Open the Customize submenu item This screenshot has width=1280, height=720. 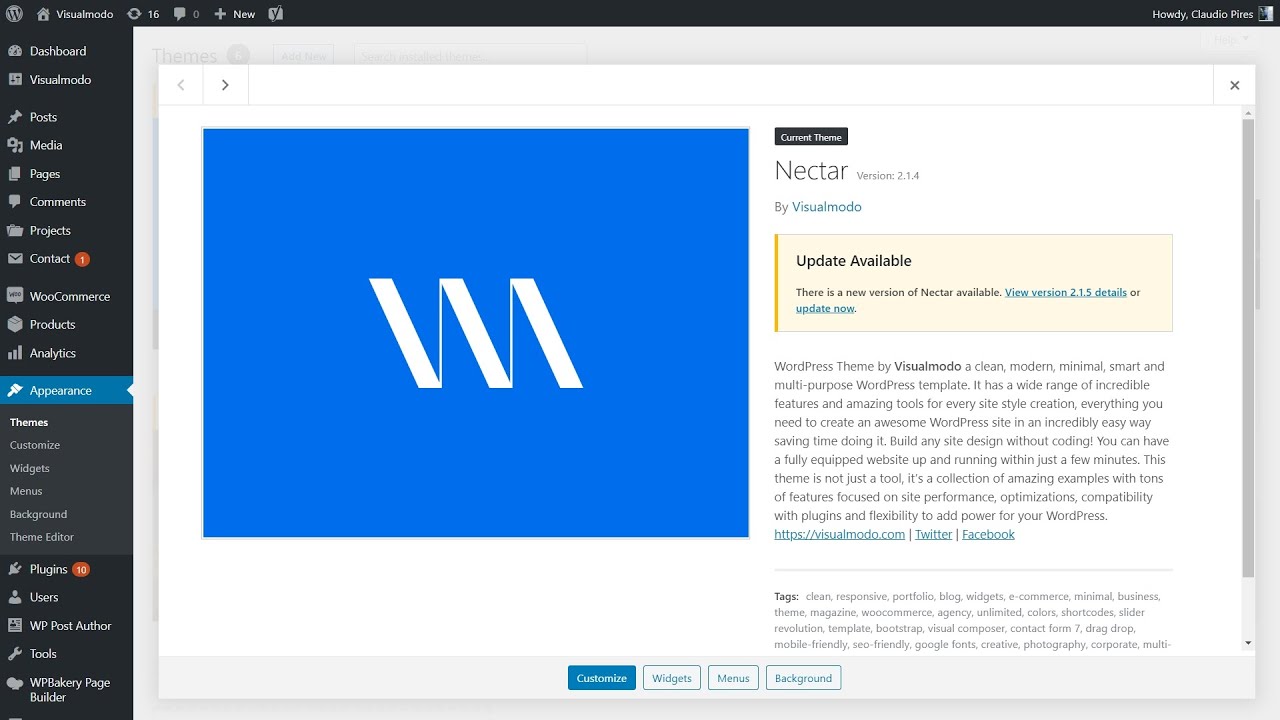35,445
